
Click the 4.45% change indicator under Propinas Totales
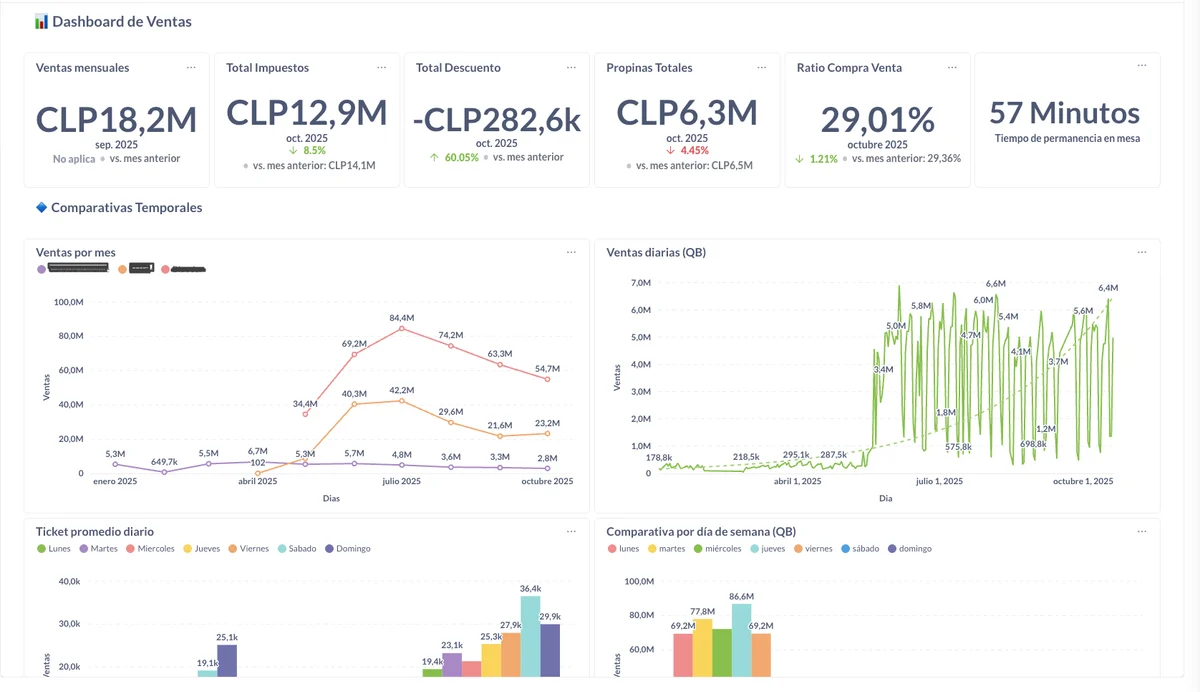pyautogui.click(x=687, y=151)
